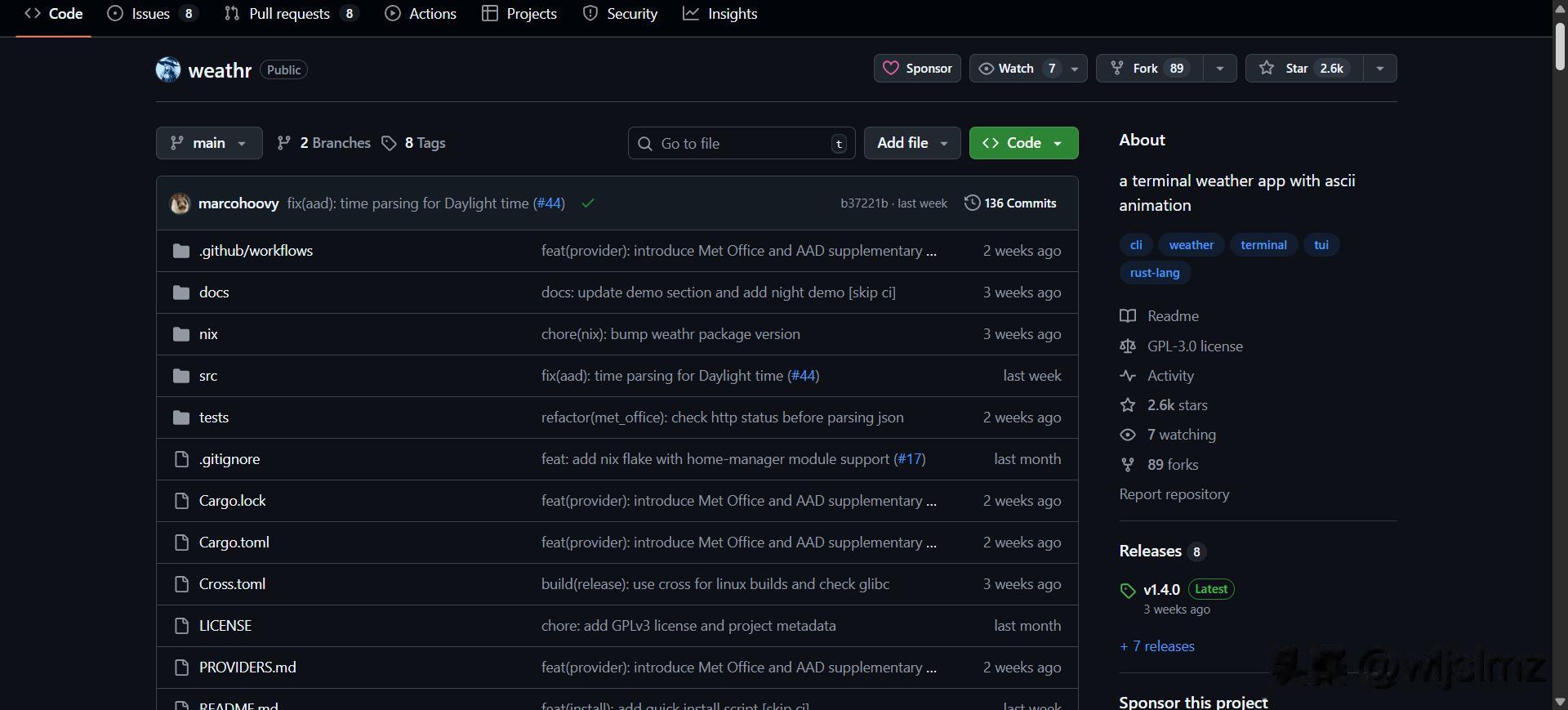The image size is (1568, 710).
Task: Open the Cargo.toml file
Action: click(x=234, y=543)
